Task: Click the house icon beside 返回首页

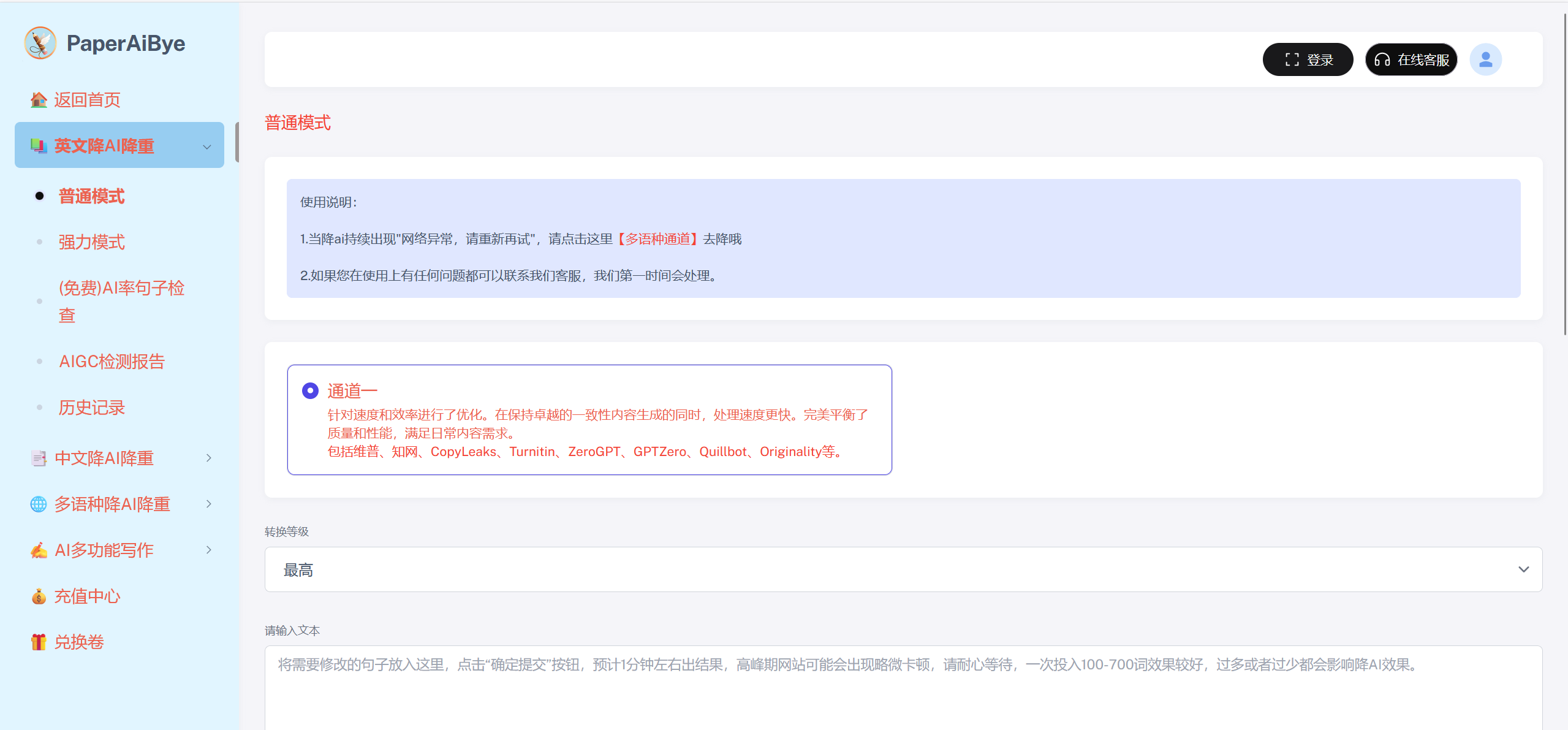Action: [x=39, y=100]
